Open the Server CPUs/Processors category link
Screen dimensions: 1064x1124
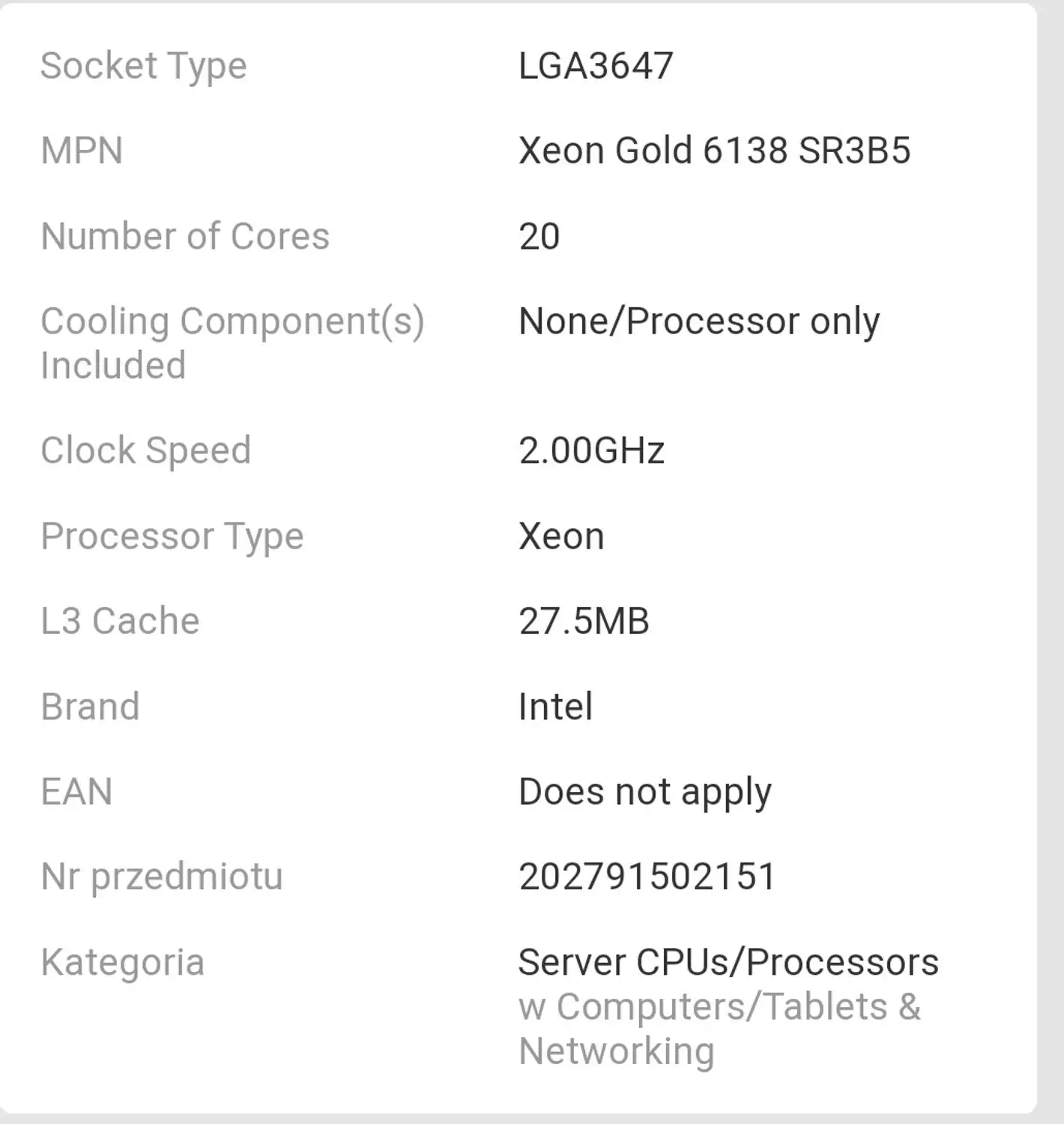coord(728,962)
